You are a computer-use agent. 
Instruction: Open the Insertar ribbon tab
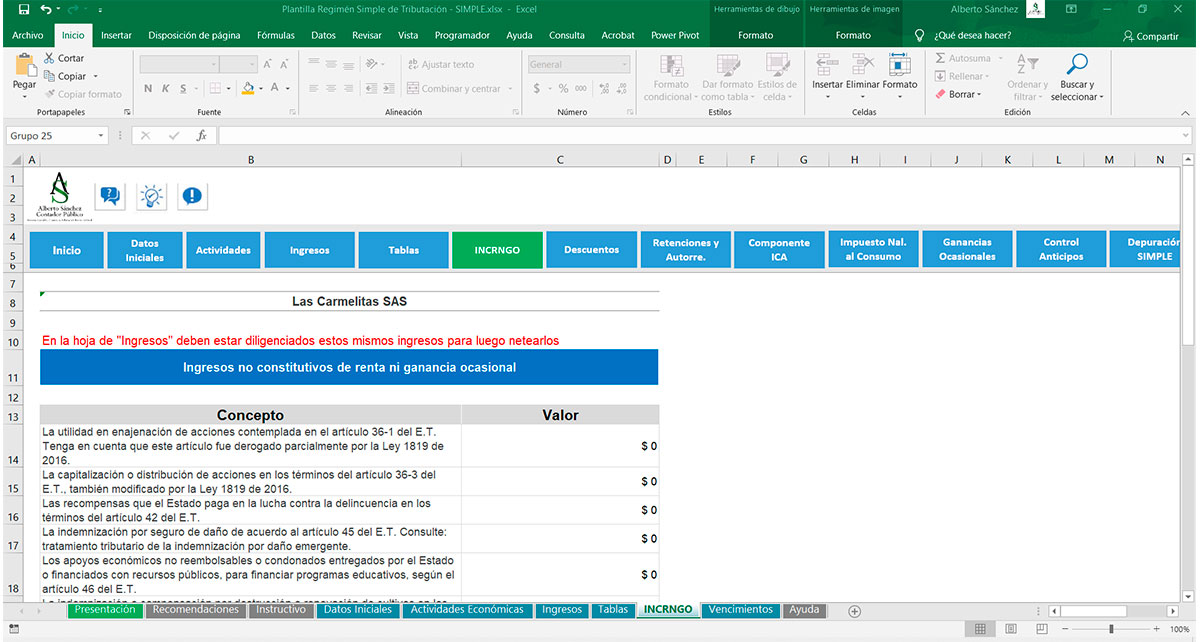(x=116, y=35)
